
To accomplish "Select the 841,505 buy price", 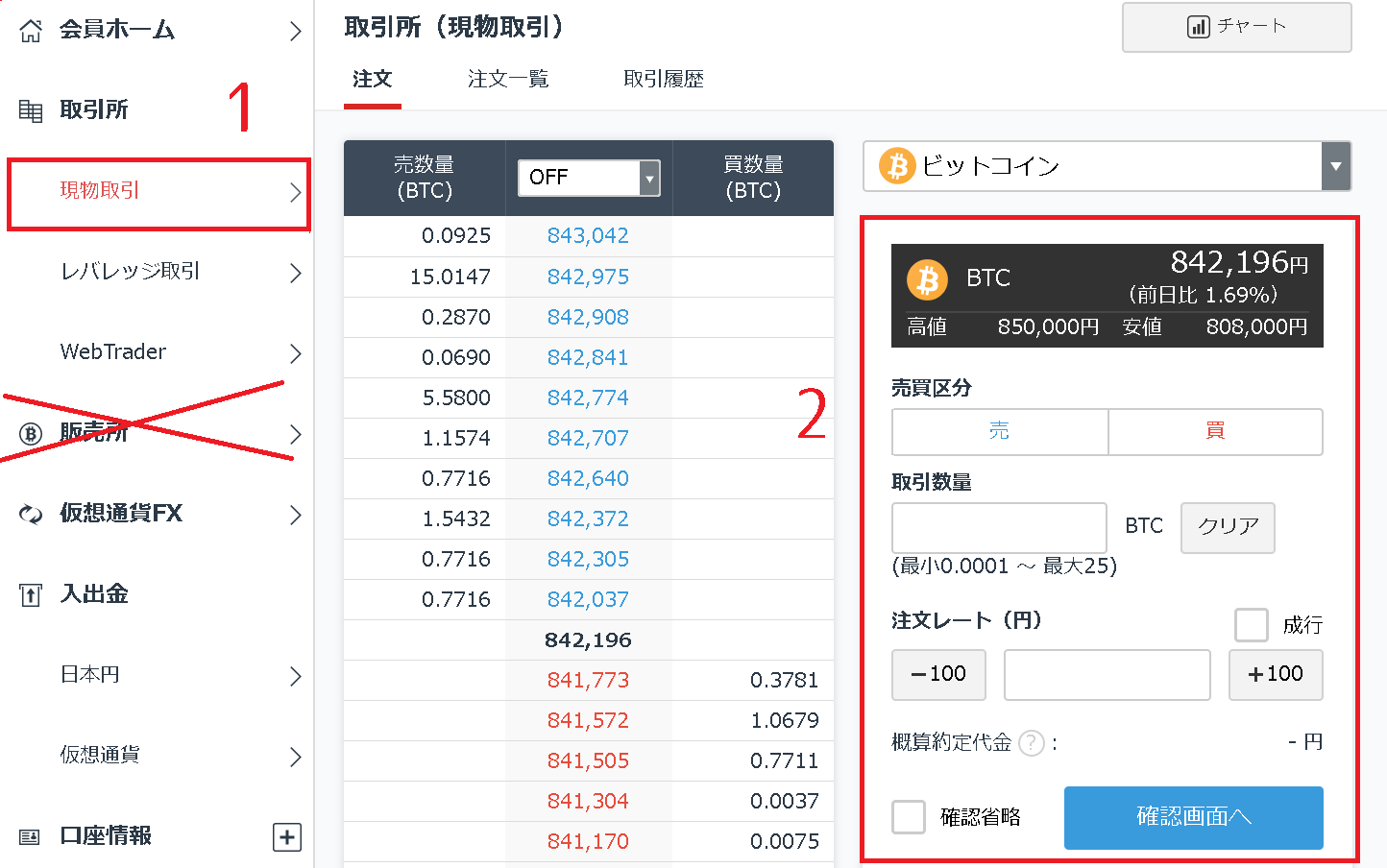I will pyautogui.click(x=588, y=761).
